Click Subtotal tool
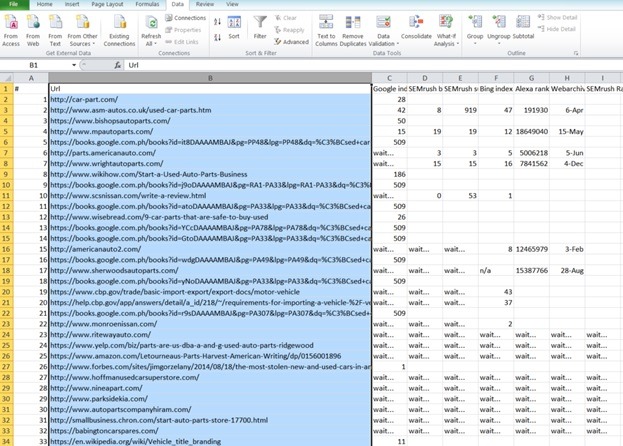Image resolution: width=623 pixels, height=446 pixels. tap(523, 28)
